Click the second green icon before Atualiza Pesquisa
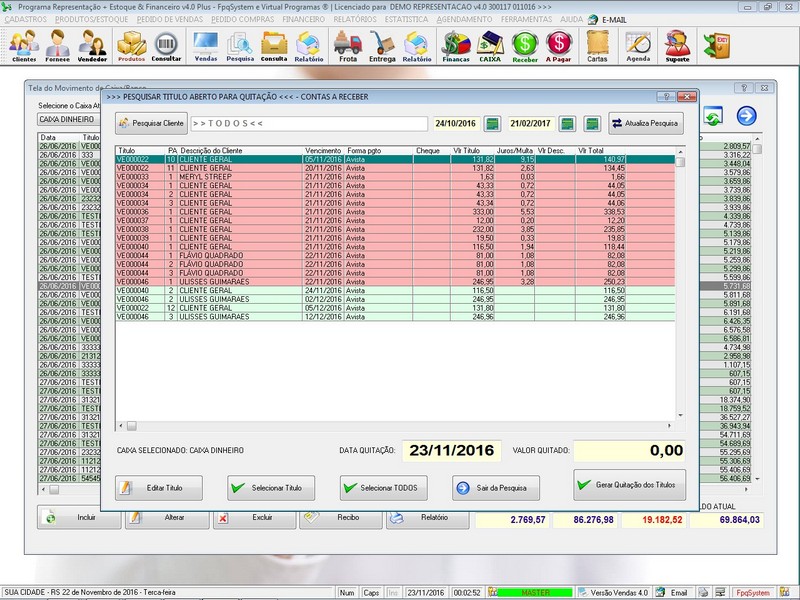Viewport: 800px width, 600px height. coord(592,123)
